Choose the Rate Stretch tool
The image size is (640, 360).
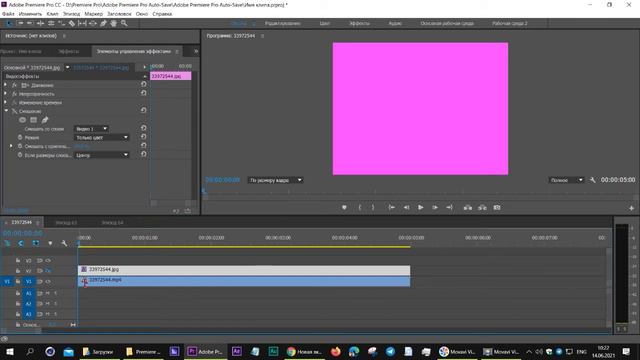click(x=61, y=24)
